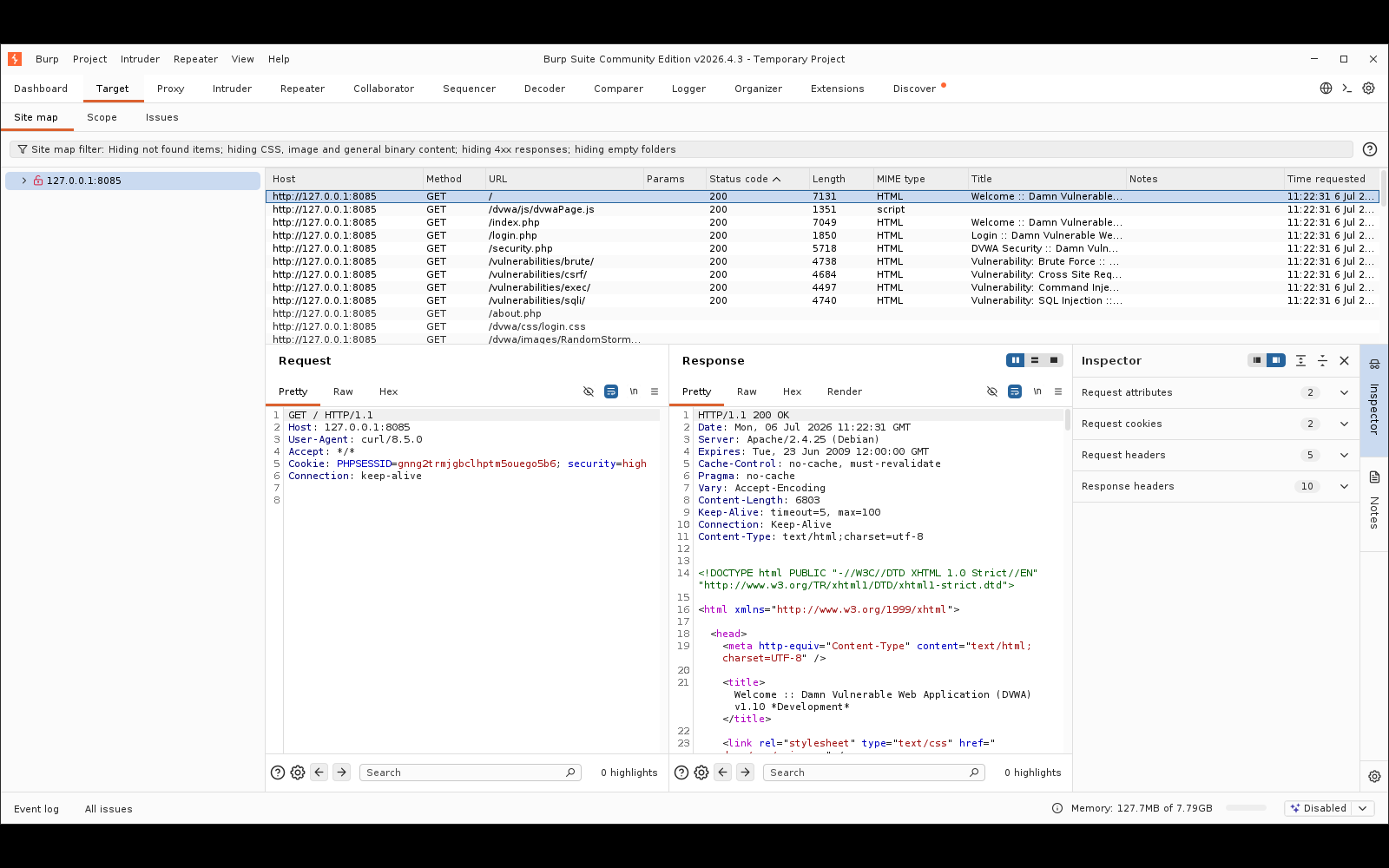Switch to the Issues sub-tab
This screenshot has height=868, width=1389.
[162, 117]
